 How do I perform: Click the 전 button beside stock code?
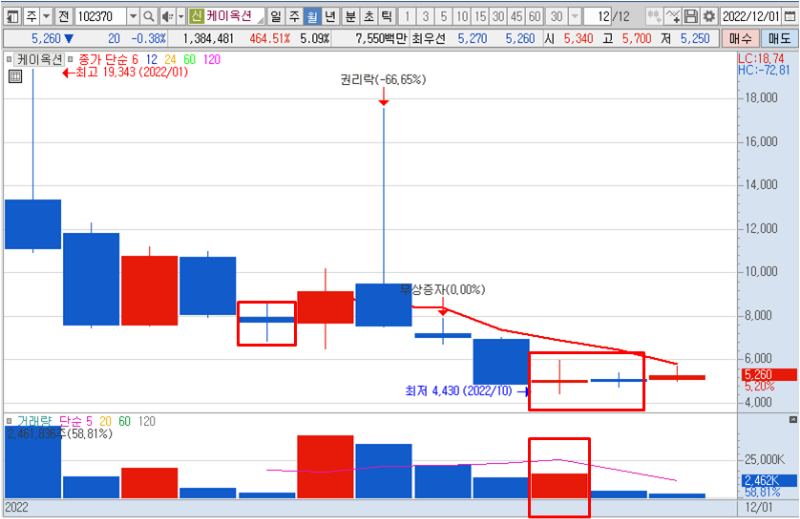click(x=64, y=17)
